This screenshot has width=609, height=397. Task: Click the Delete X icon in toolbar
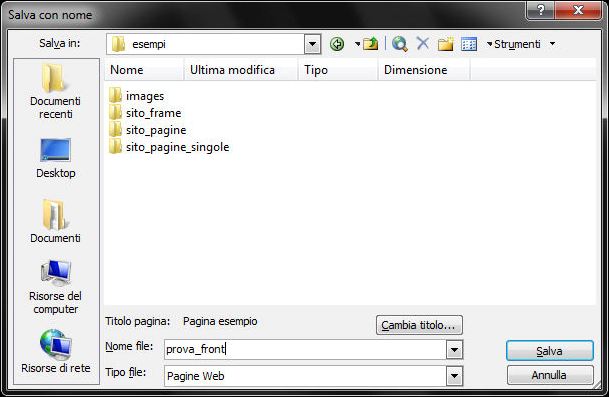point(423,44)
